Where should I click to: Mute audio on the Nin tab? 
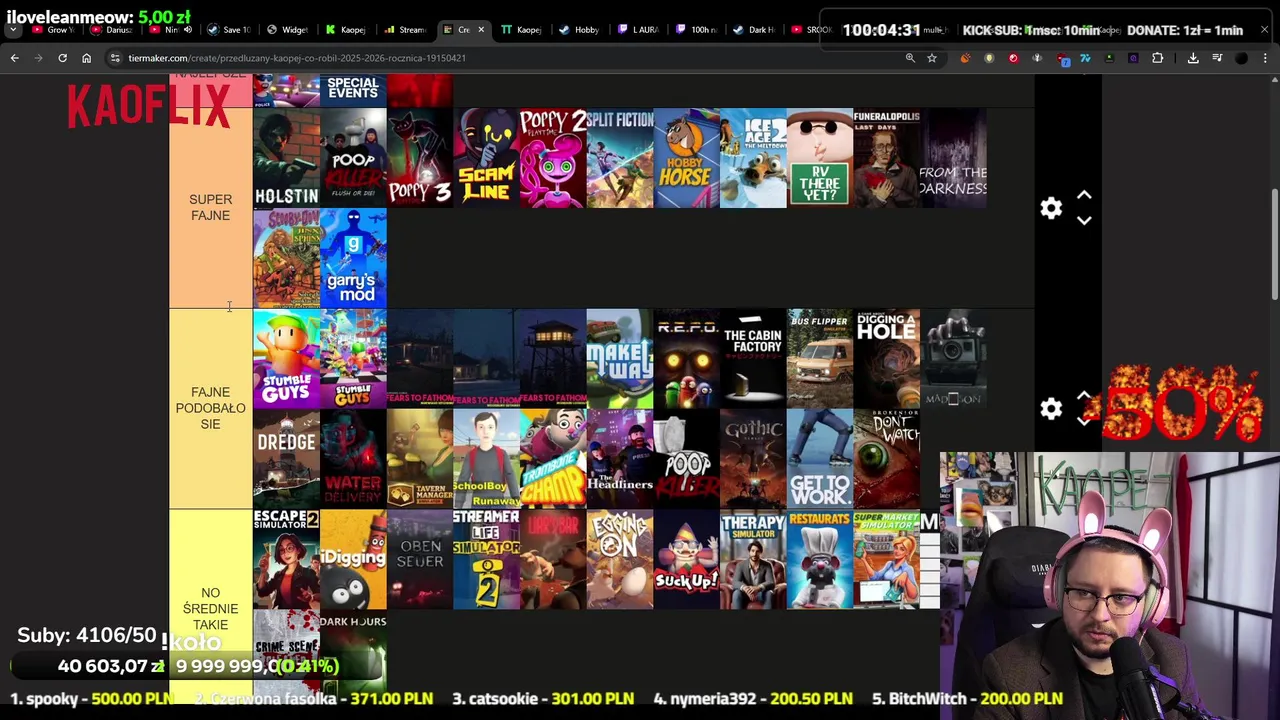coord(187,30)
